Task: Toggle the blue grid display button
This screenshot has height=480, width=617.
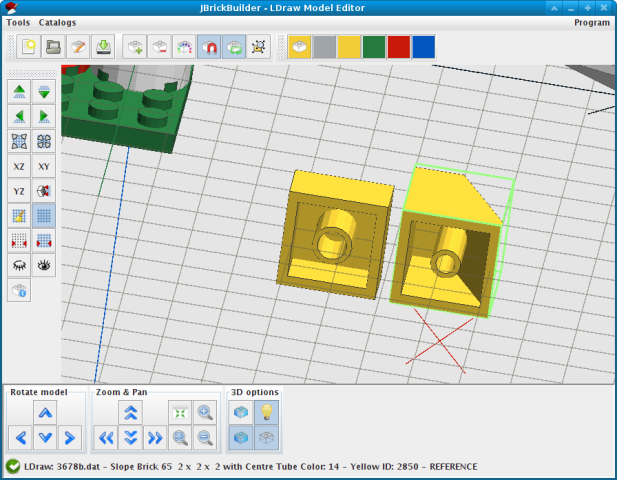Action: [x=44, y=216]
